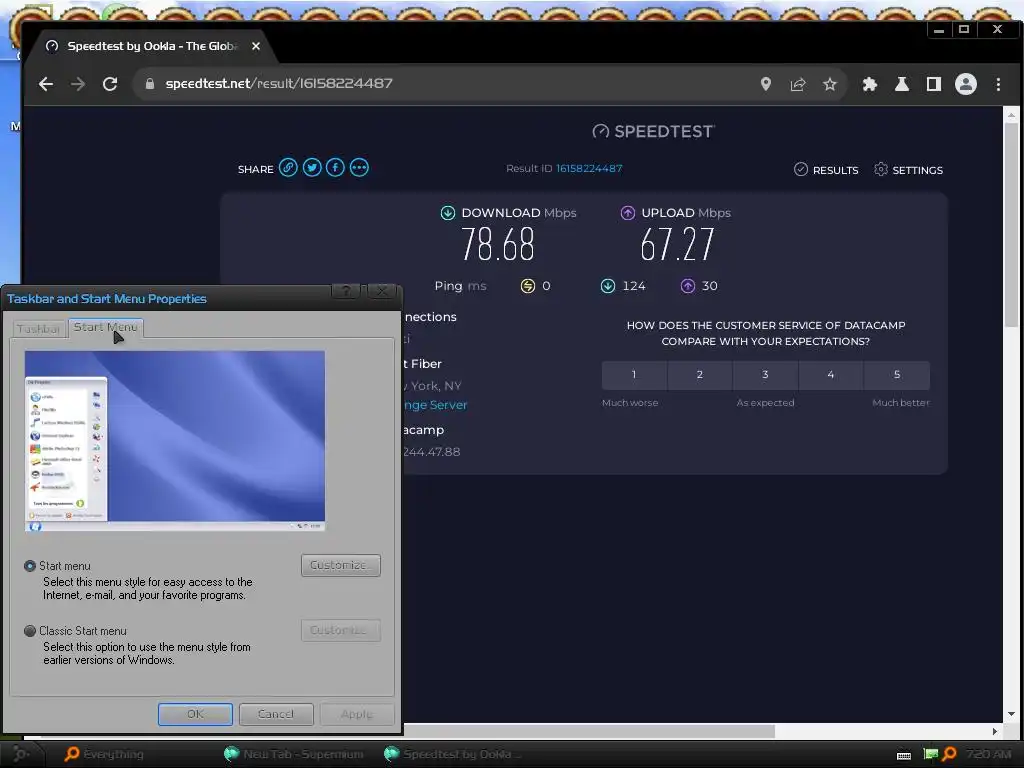This screenshot has width=1024, height=768.
Task: Switch to the Start Menu tab
Action: (x=105, y=327)
